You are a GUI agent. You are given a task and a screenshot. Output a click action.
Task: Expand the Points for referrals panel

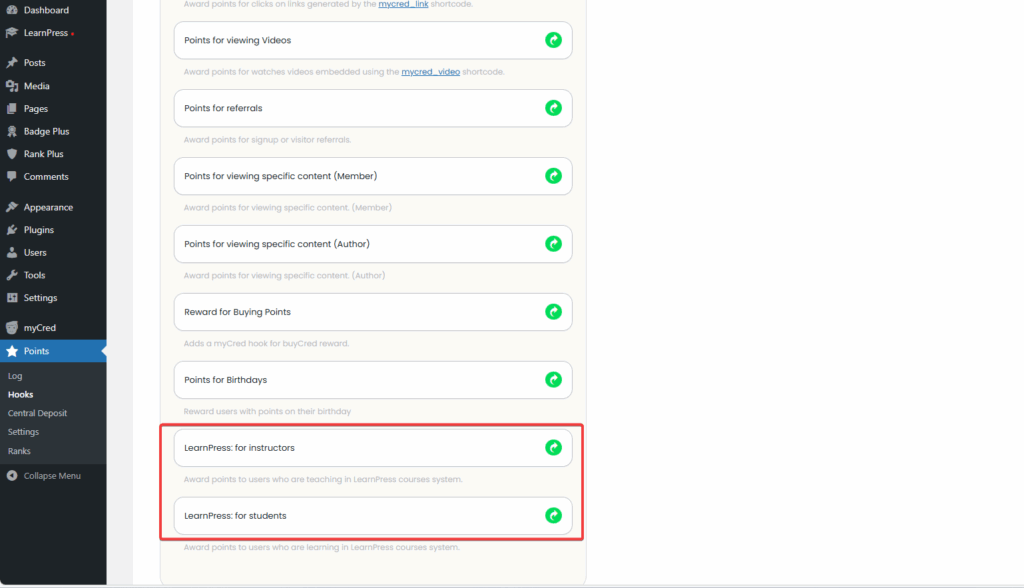point(373,108)
